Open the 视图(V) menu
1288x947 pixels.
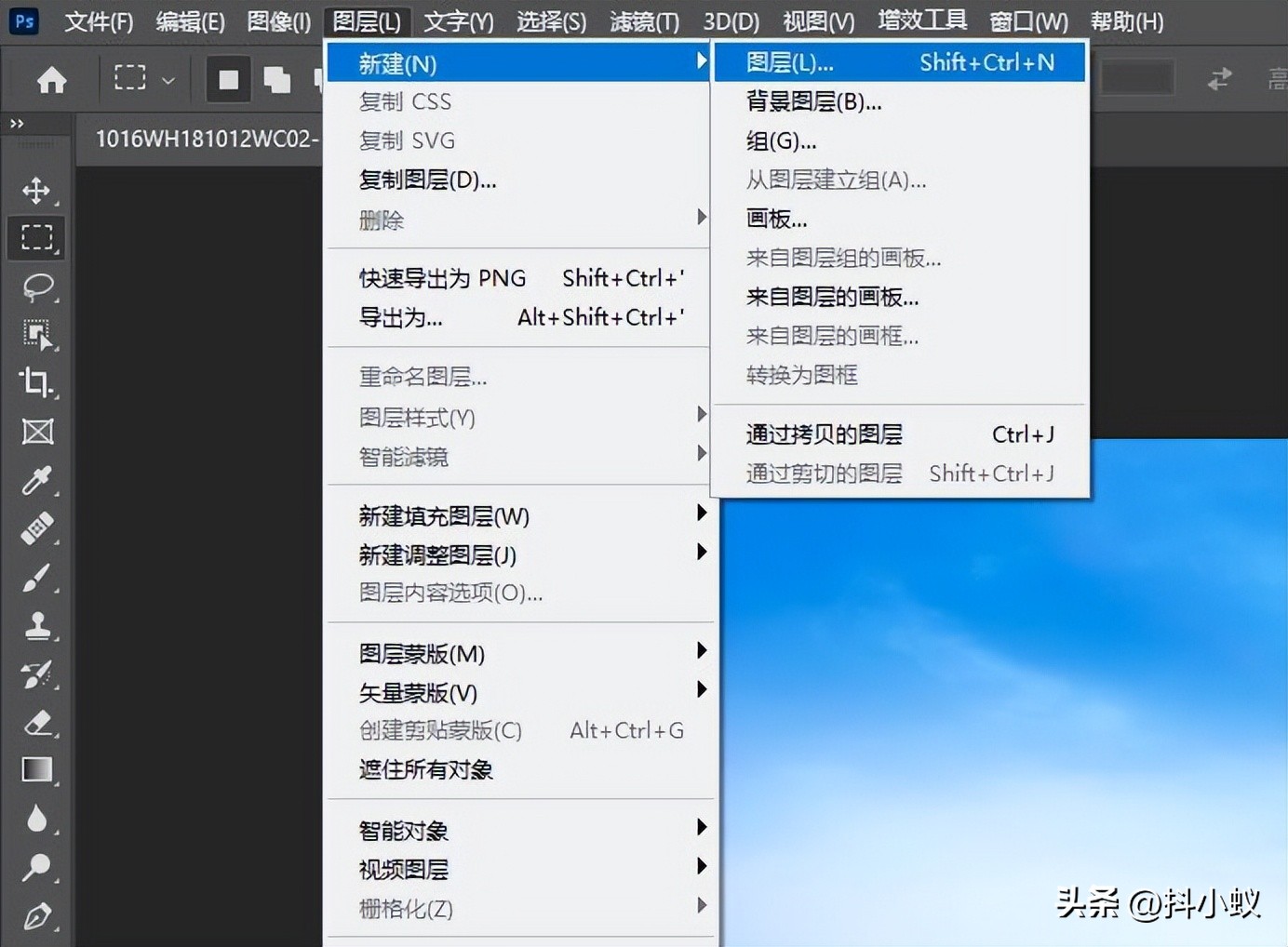click(818, 21)
